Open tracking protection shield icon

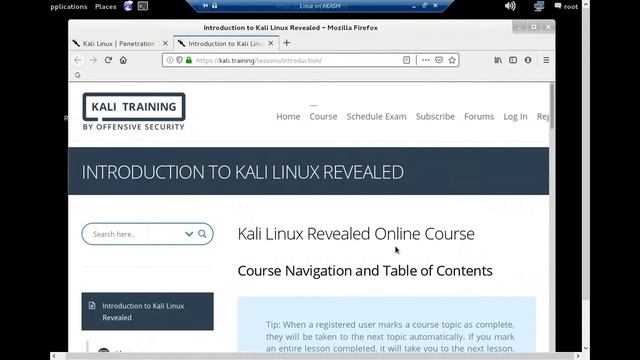(179, 60)
